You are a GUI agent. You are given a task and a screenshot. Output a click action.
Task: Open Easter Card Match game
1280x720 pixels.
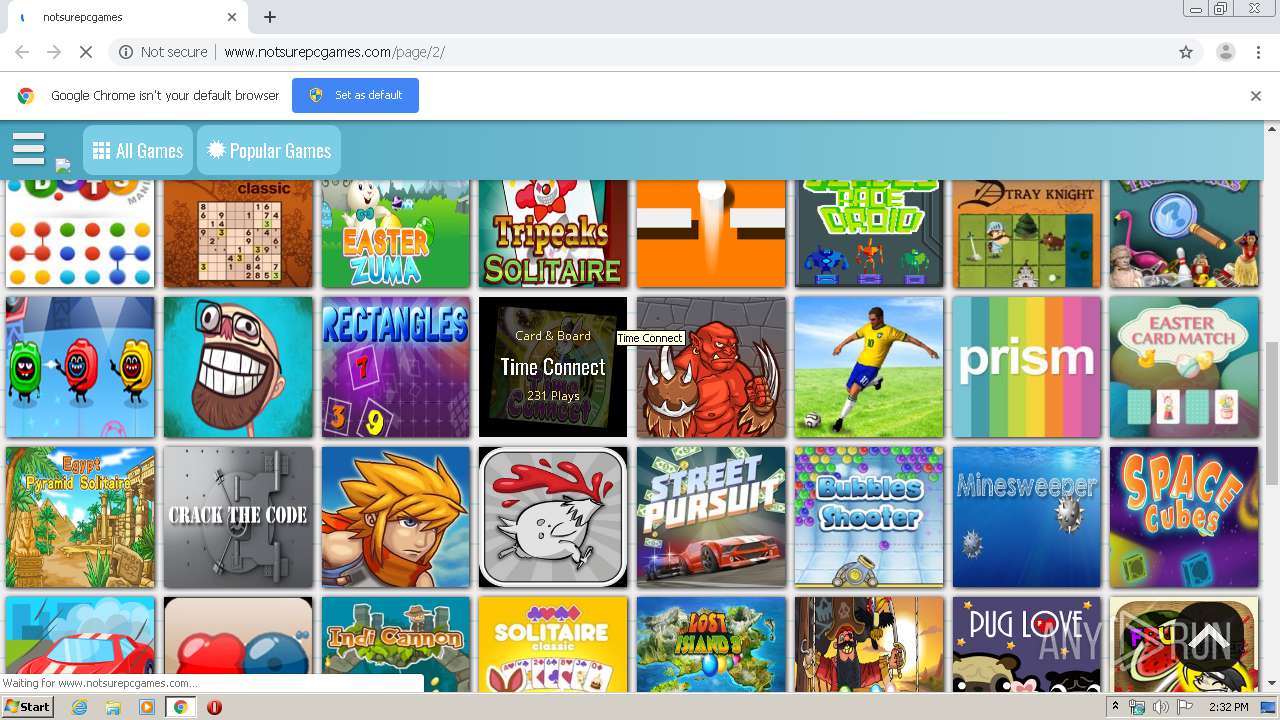point(1184,367)
